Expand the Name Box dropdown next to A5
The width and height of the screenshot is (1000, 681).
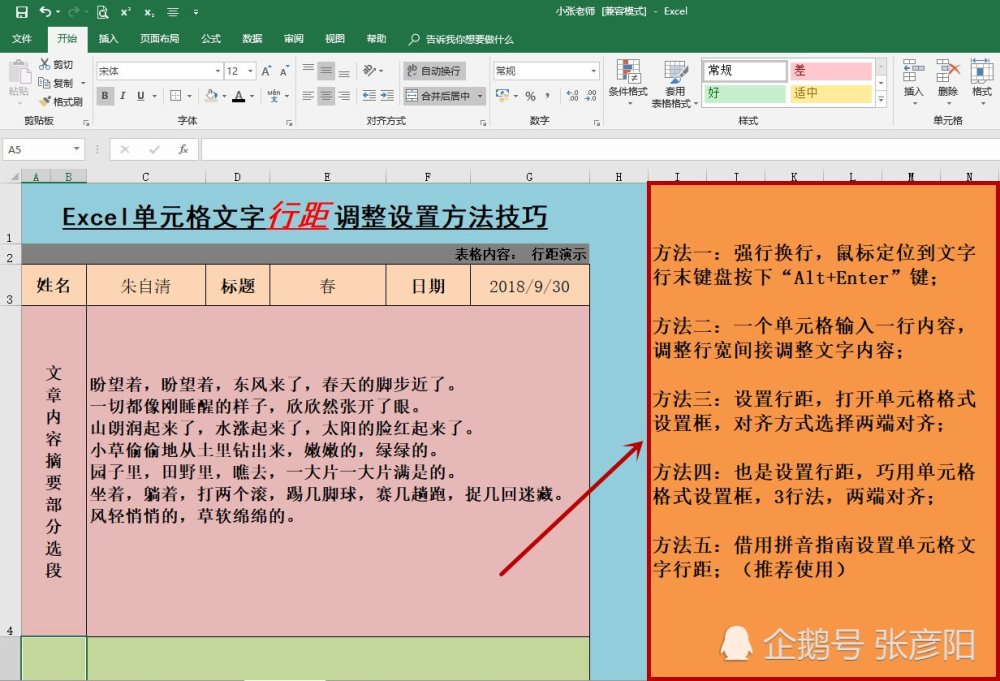pyautogui.click(x=77, y=149)
